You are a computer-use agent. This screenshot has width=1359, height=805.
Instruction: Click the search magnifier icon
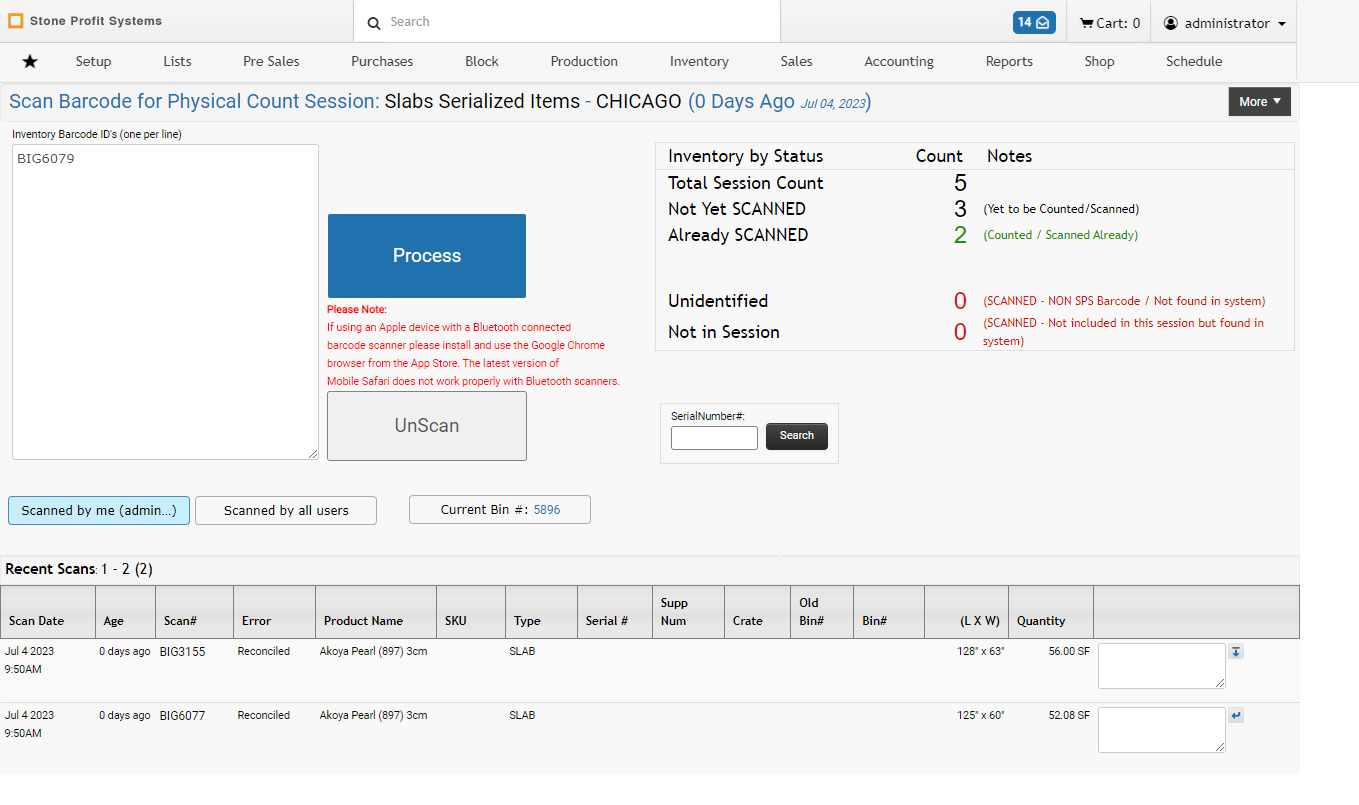click(x=374, y=23)
